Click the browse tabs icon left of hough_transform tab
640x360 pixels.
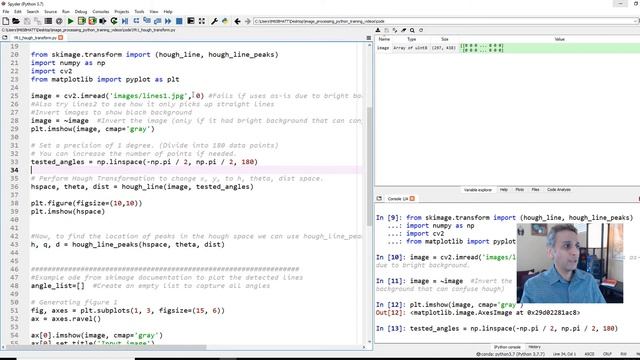tap(5, 38)
